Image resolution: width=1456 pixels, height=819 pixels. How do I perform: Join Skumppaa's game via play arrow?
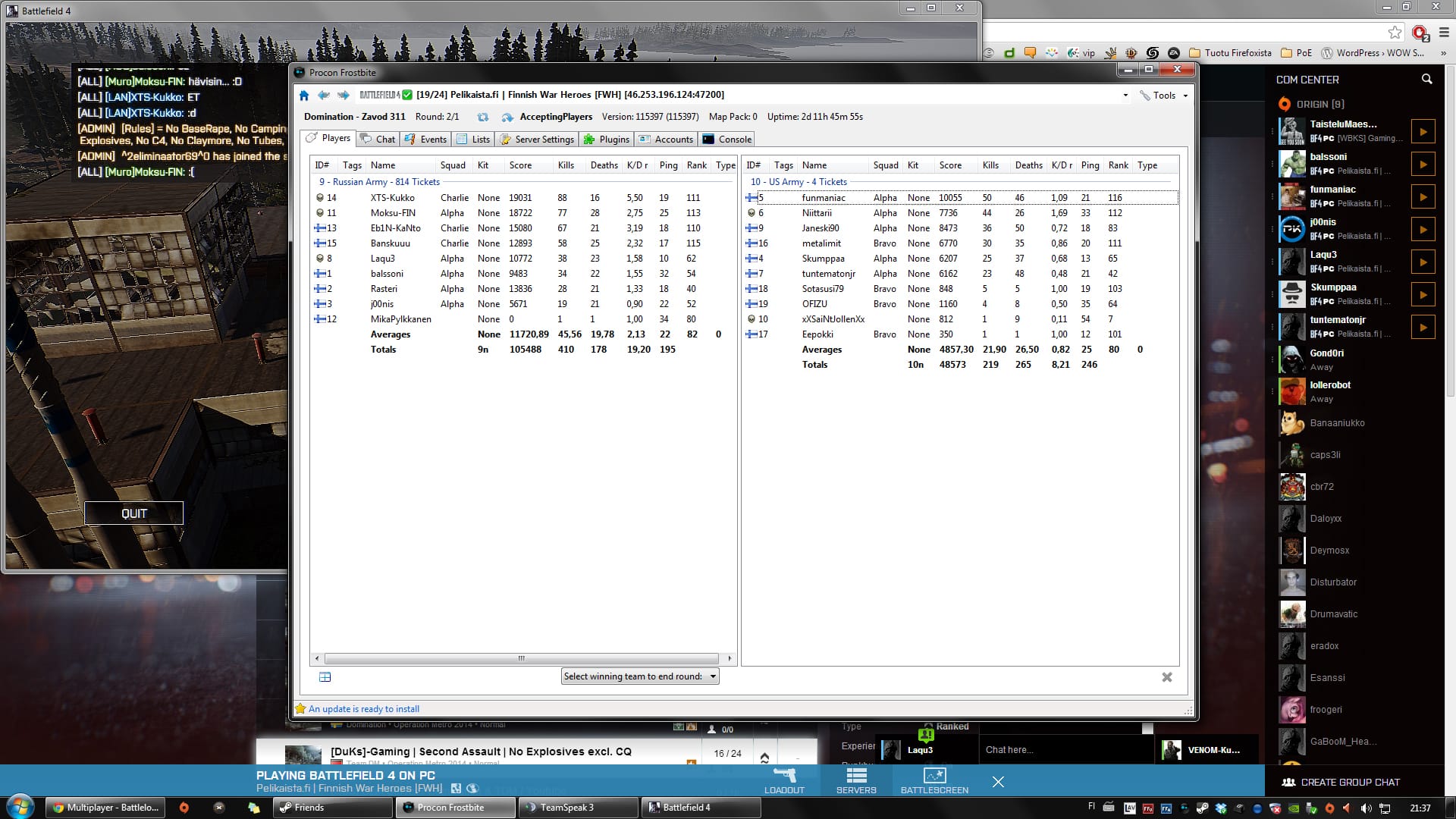[1423, 294]
